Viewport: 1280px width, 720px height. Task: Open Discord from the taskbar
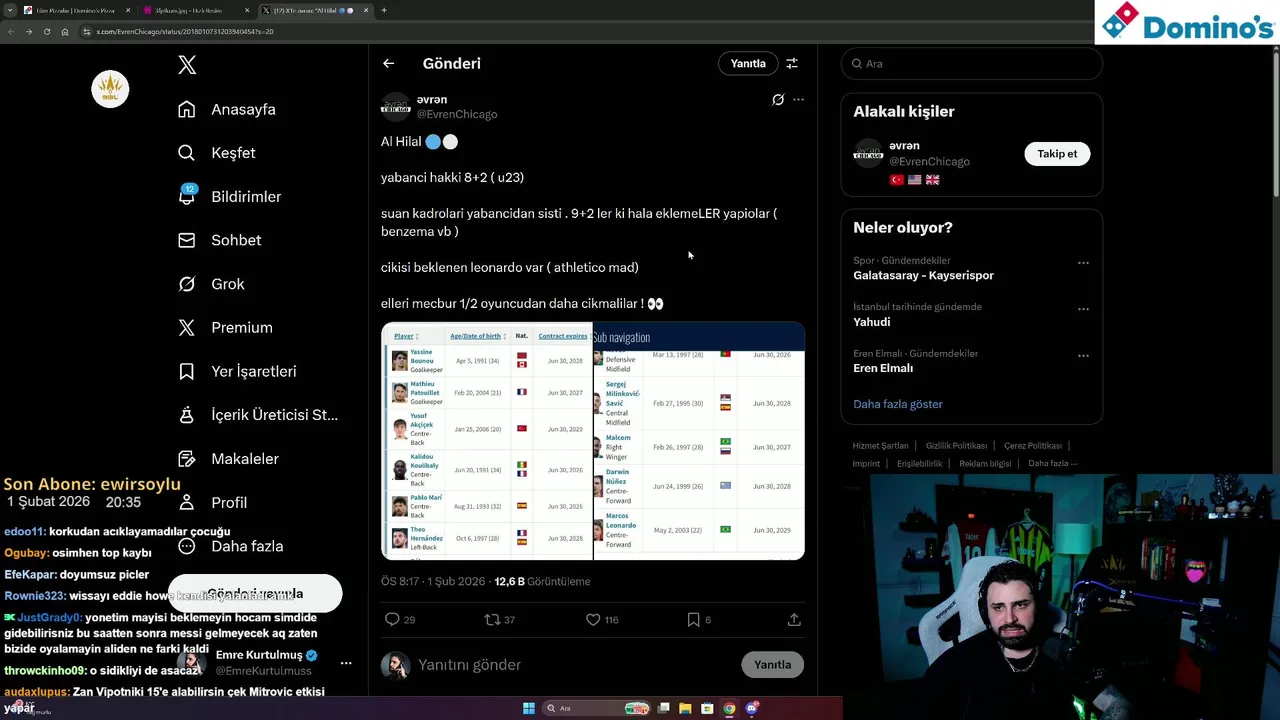pos(752,708)
